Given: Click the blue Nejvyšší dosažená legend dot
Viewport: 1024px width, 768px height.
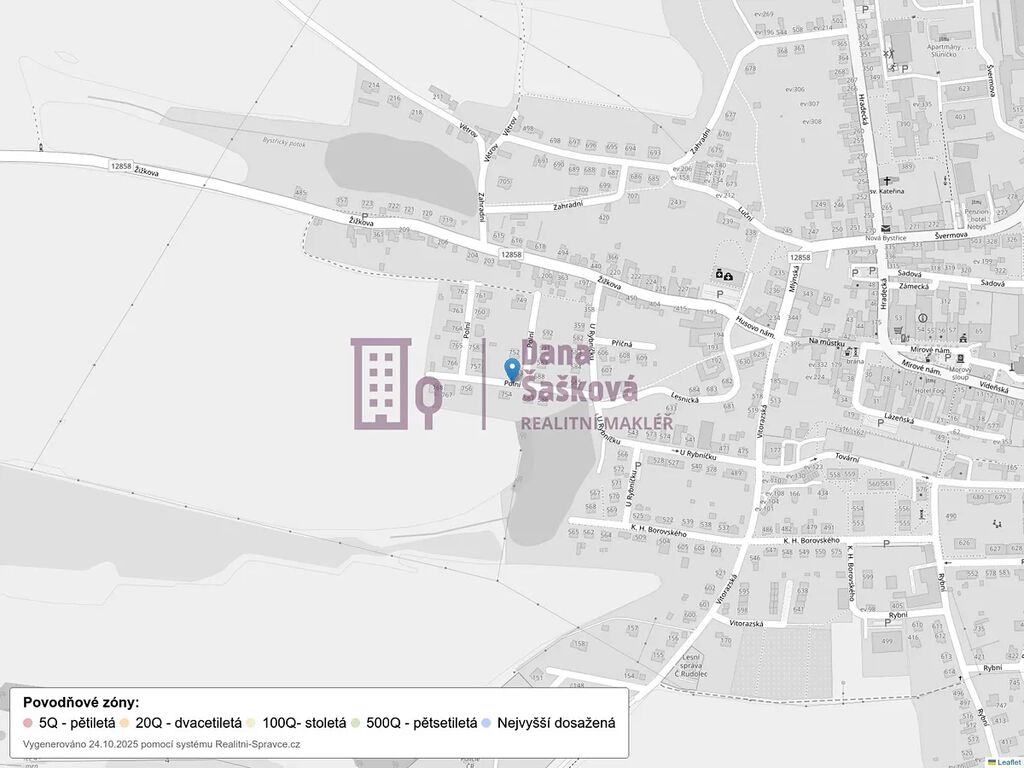Looking at the screenshot, I should point(486,722).
